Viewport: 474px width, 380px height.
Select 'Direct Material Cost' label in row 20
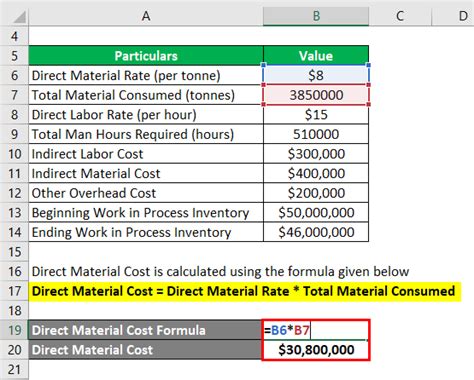point(145,350)
